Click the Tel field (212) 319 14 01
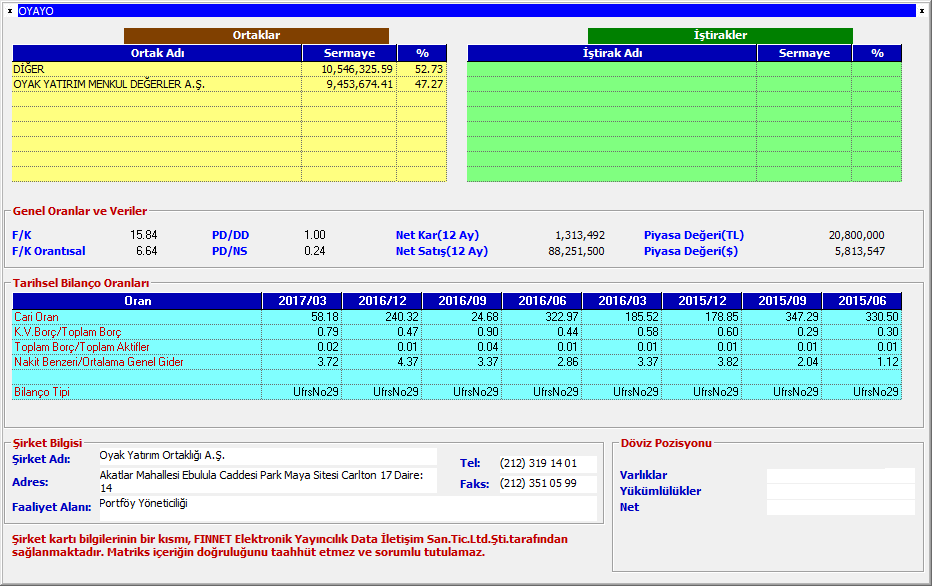932x586 pixels. pos(547,464)
